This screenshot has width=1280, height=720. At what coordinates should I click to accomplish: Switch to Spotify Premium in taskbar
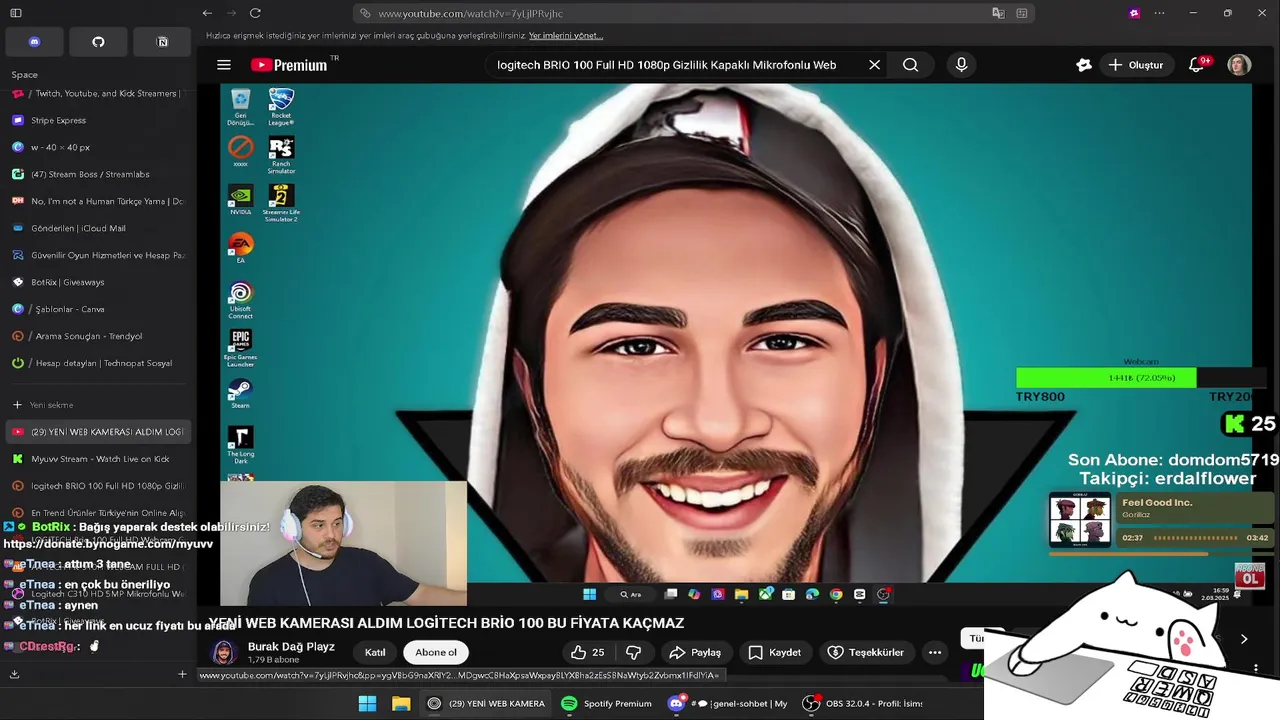click(x=607, y=703)
